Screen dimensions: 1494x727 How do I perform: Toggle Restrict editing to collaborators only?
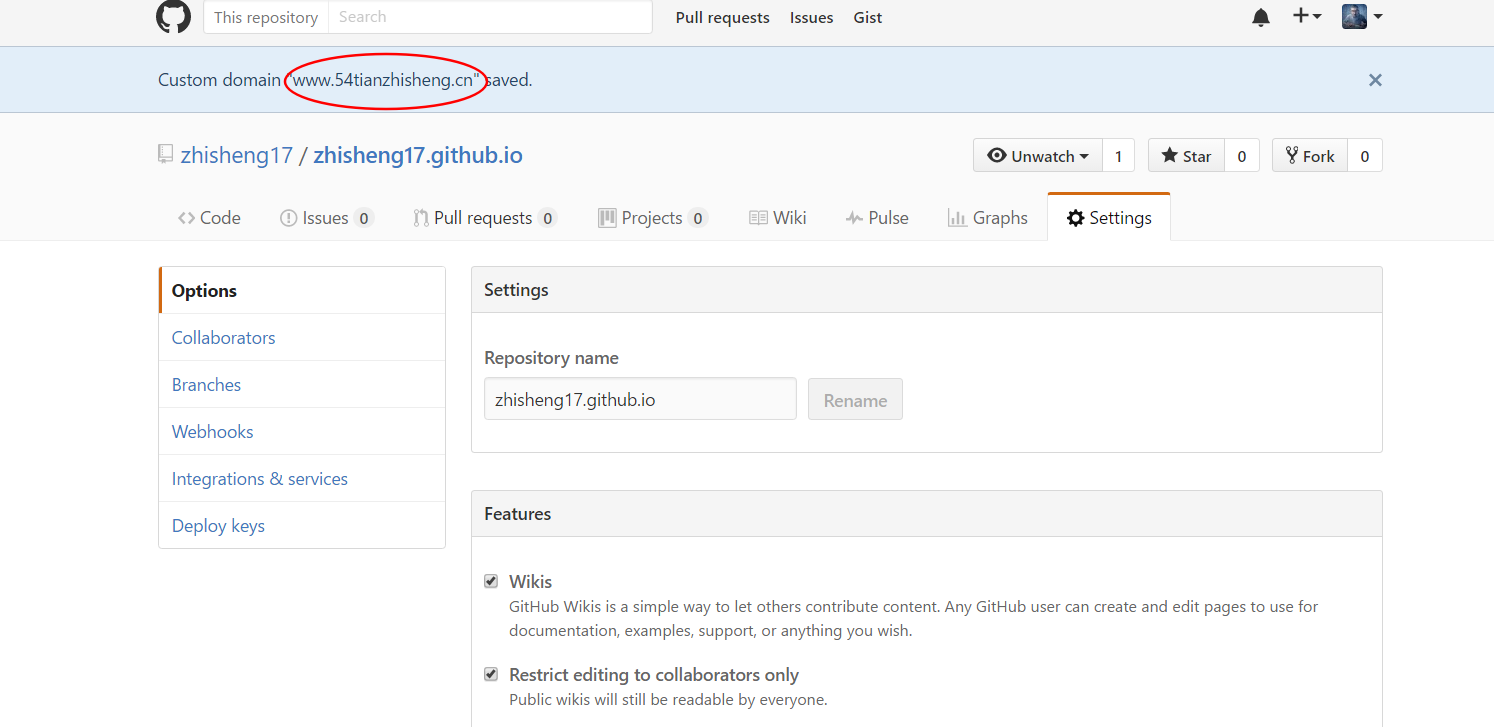pos(491,674)
